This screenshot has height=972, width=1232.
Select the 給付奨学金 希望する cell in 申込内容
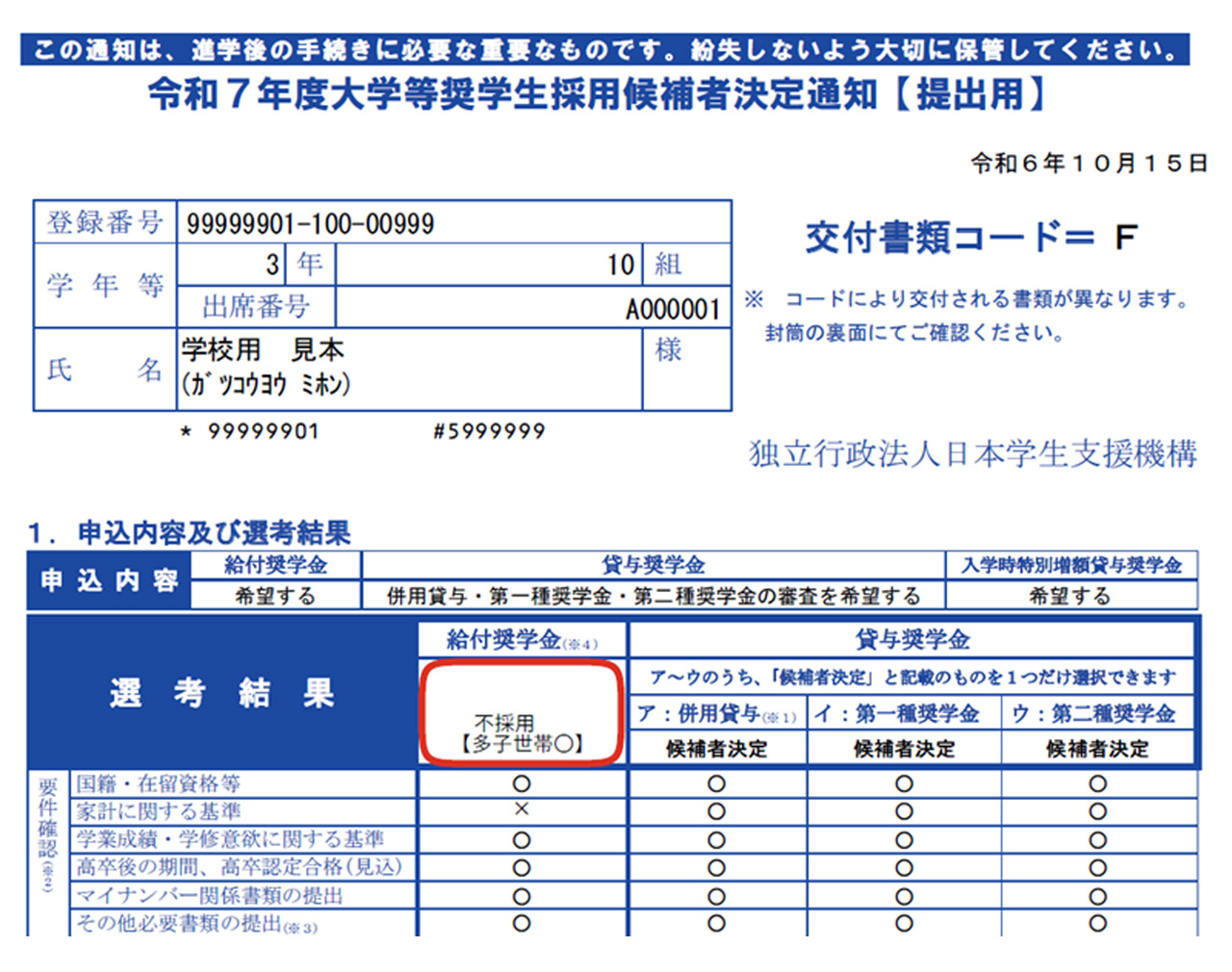tap(275, 596)
